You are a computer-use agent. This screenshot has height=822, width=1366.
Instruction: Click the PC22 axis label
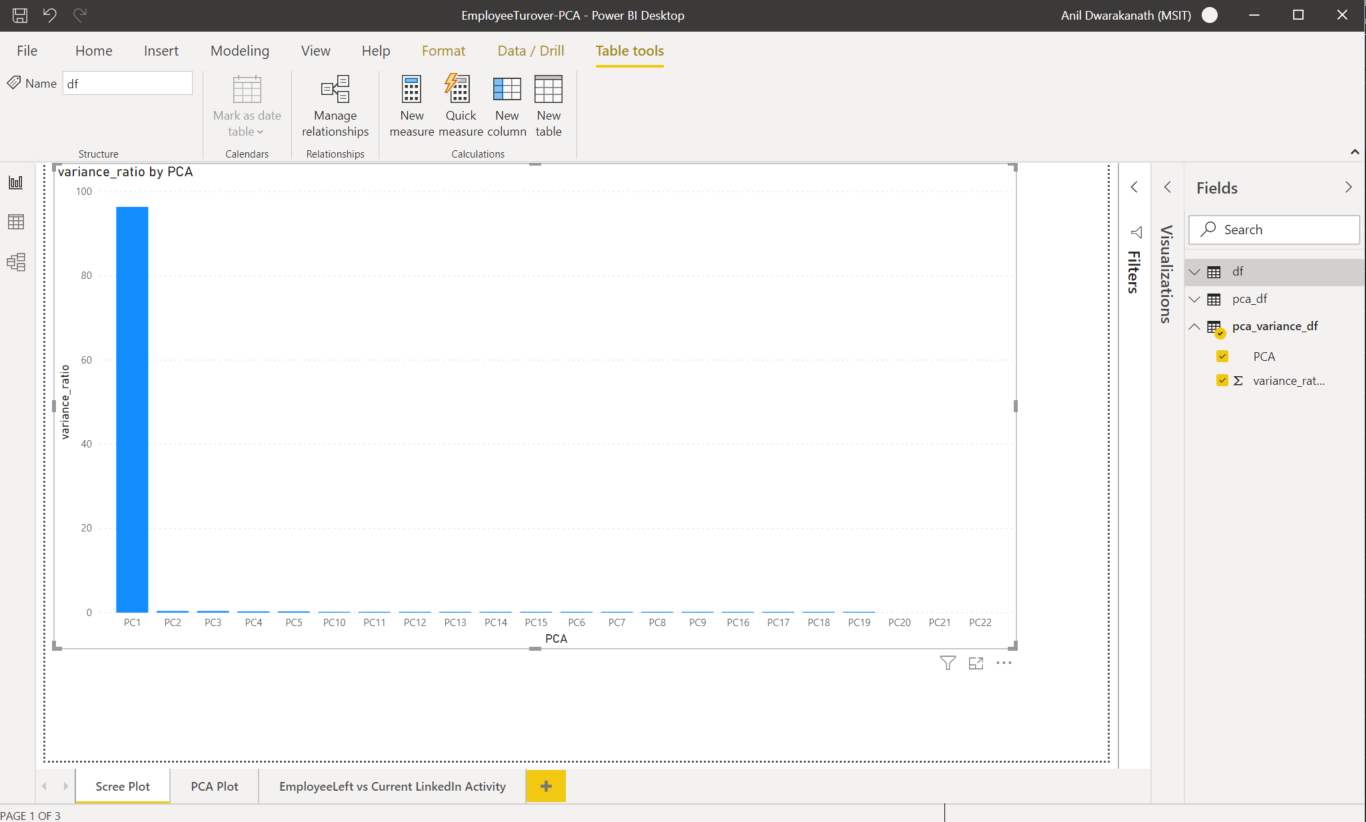click(x=980, y=623)
